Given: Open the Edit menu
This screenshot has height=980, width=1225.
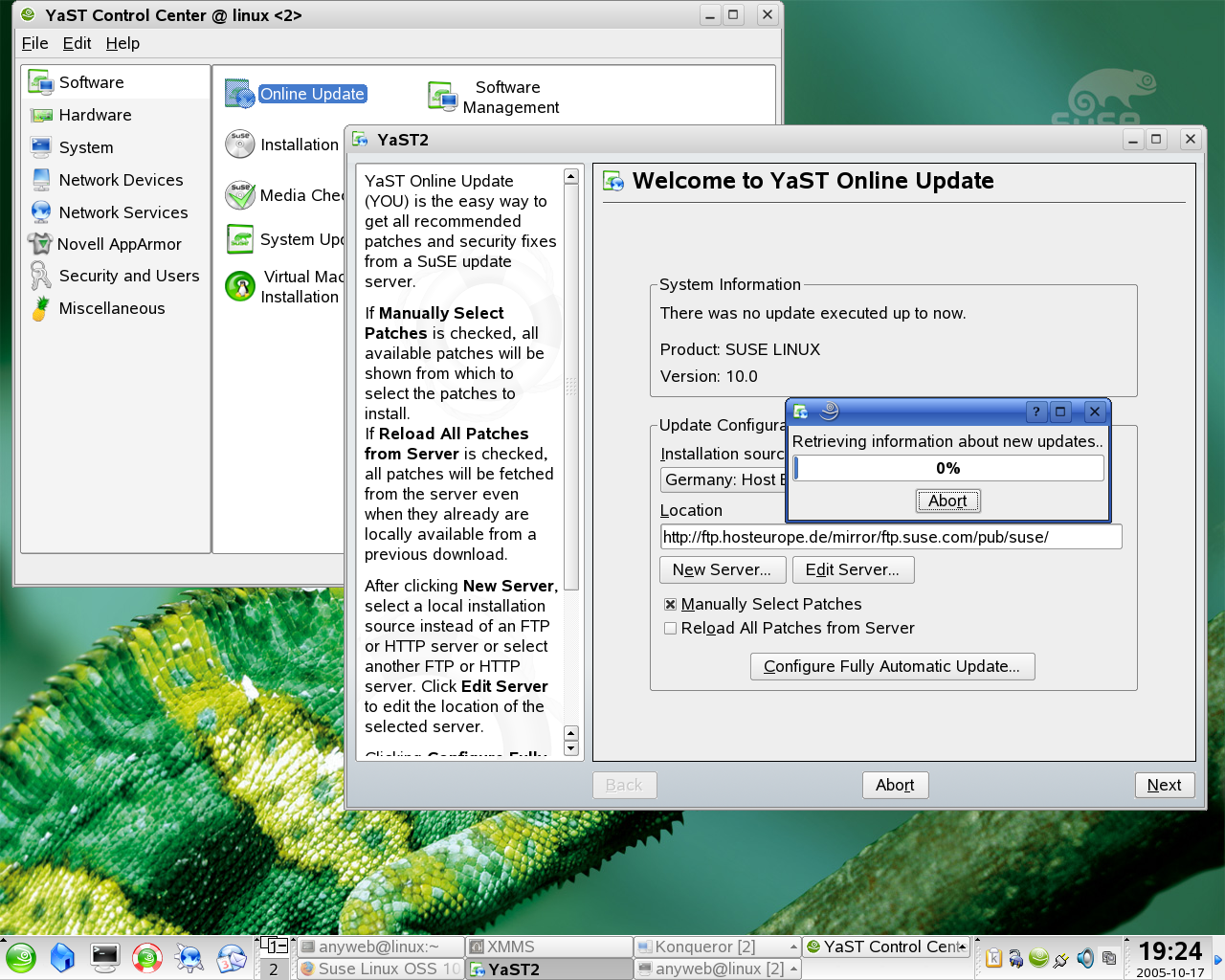Looking at the screenshot, I should point(77,43).
